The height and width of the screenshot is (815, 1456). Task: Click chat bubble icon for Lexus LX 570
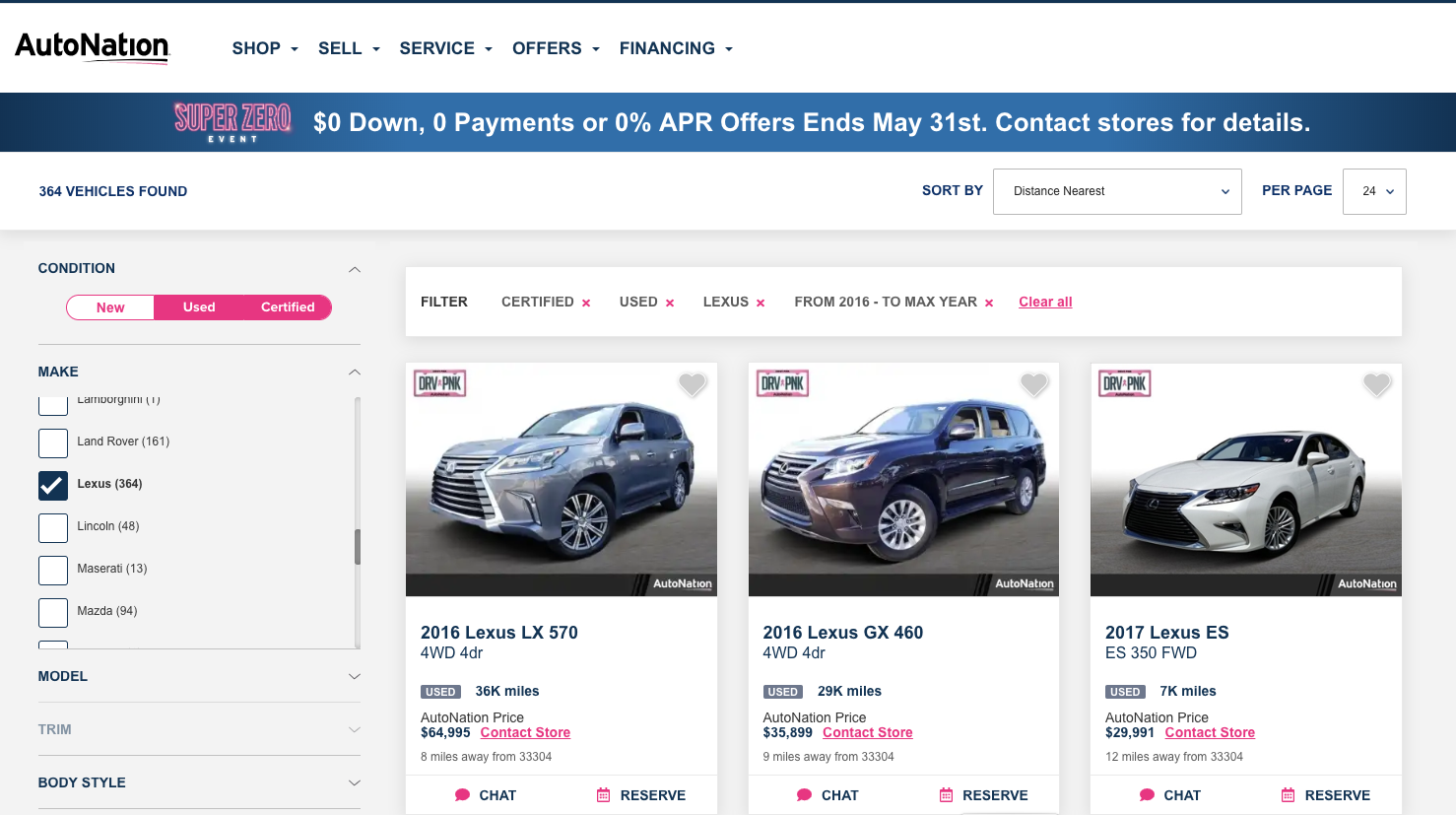point(462,795)
